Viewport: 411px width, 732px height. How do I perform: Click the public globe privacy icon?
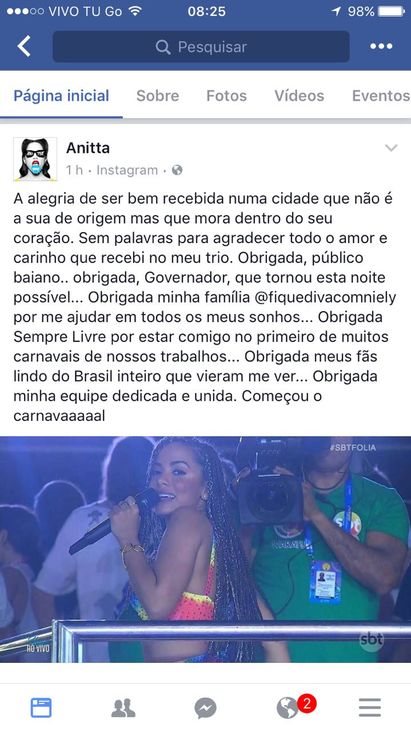177,170
